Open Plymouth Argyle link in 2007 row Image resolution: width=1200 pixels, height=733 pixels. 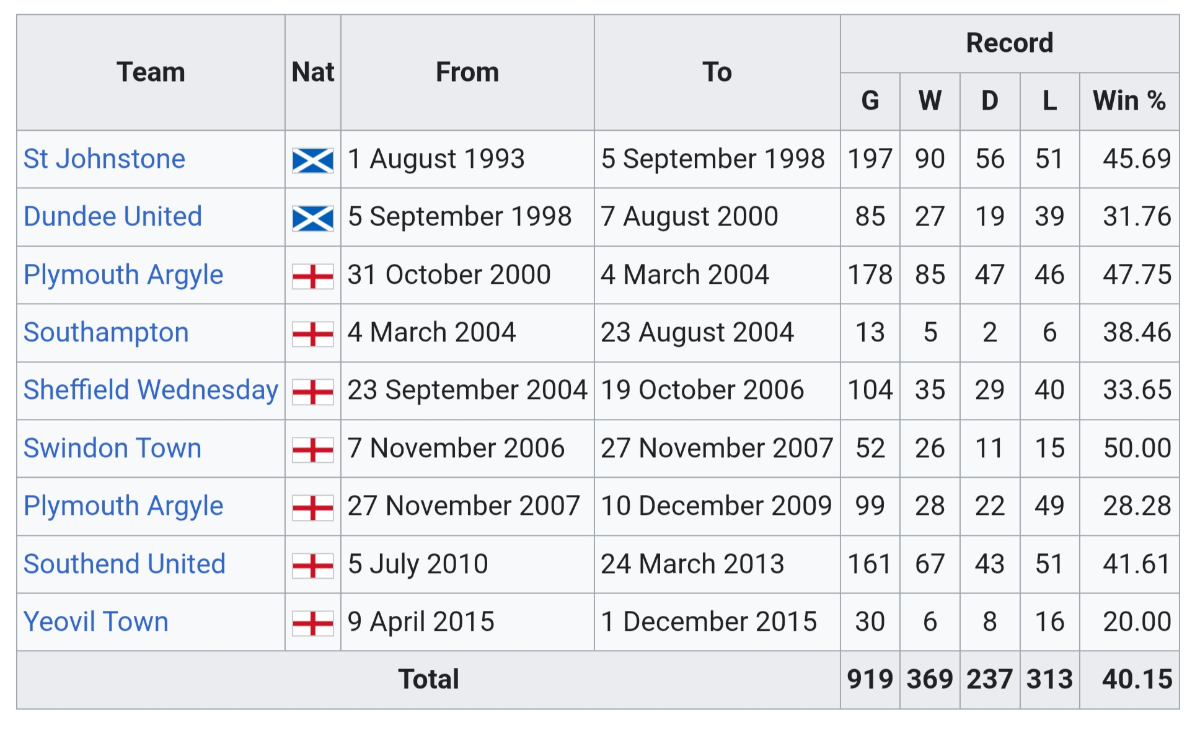pyautogui.click(x=124, y=506)
